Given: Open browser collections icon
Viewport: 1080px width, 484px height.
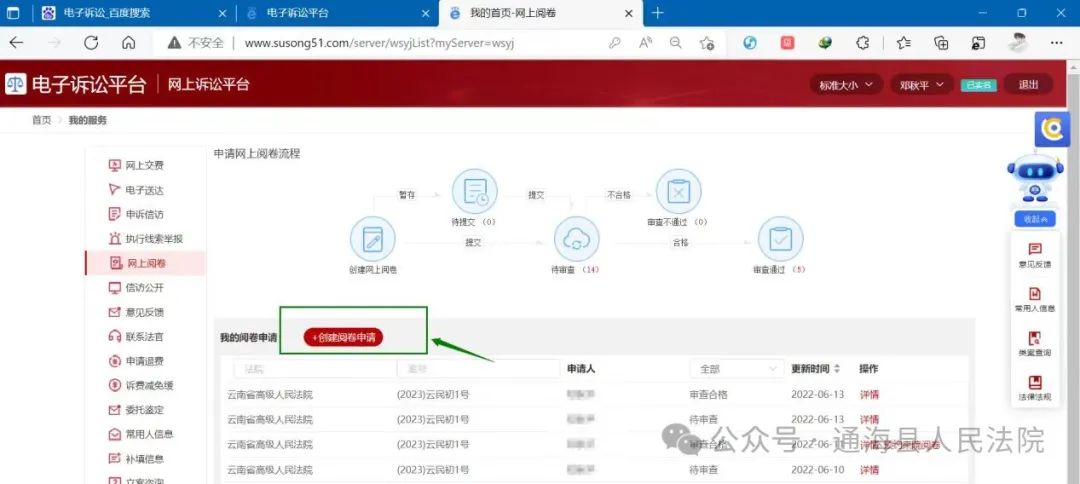Looking at the screenshot, I should (941, 43).
